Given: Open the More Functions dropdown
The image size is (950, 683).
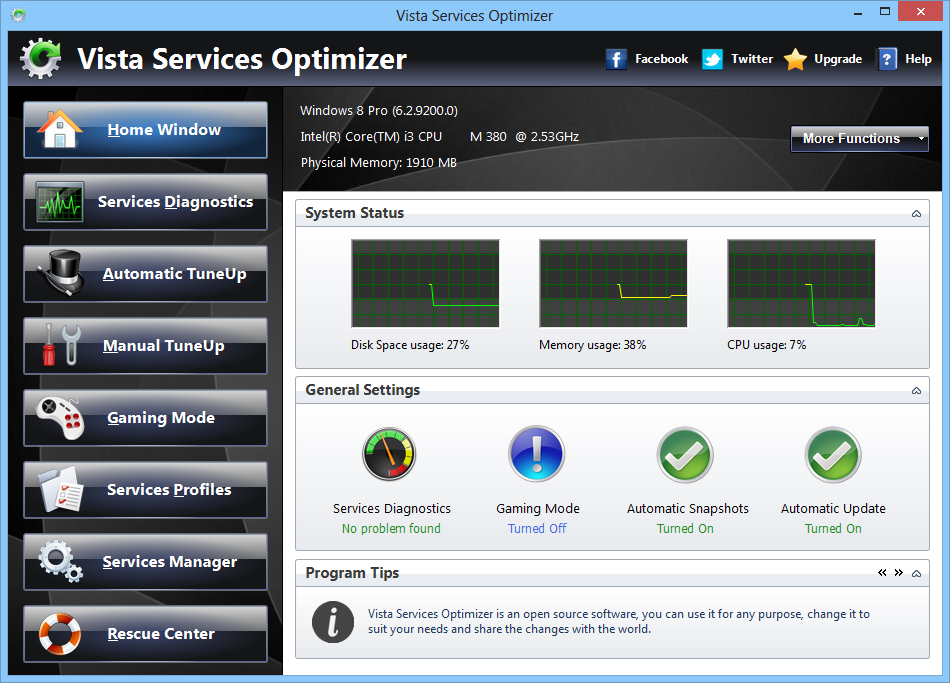Looking at the screenshot, I should (860, 138).
